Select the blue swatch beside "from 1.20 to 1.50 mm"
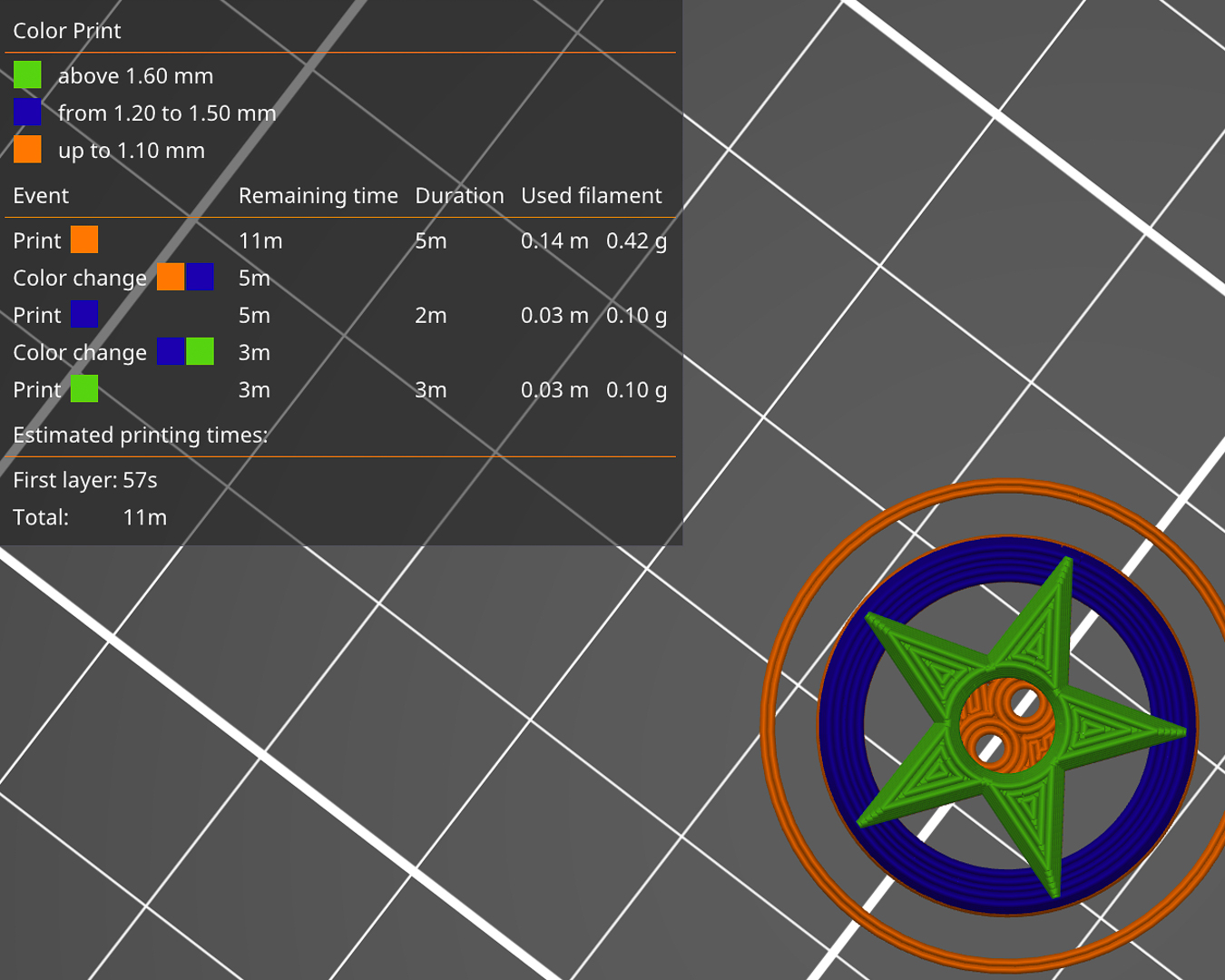This screenshot has width=1225, height=980. pyautogui.click(x=27, y=112)
